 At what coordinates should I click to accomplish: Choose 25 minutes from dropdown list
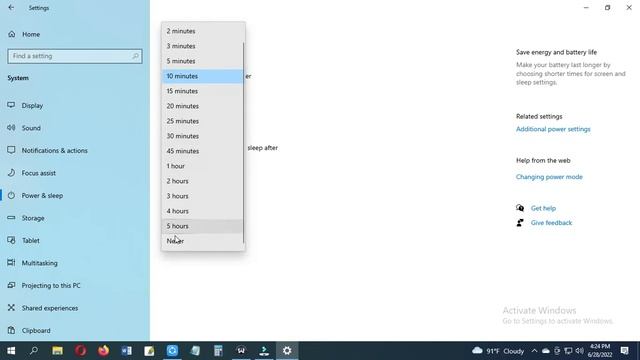[x=202, y=121]
